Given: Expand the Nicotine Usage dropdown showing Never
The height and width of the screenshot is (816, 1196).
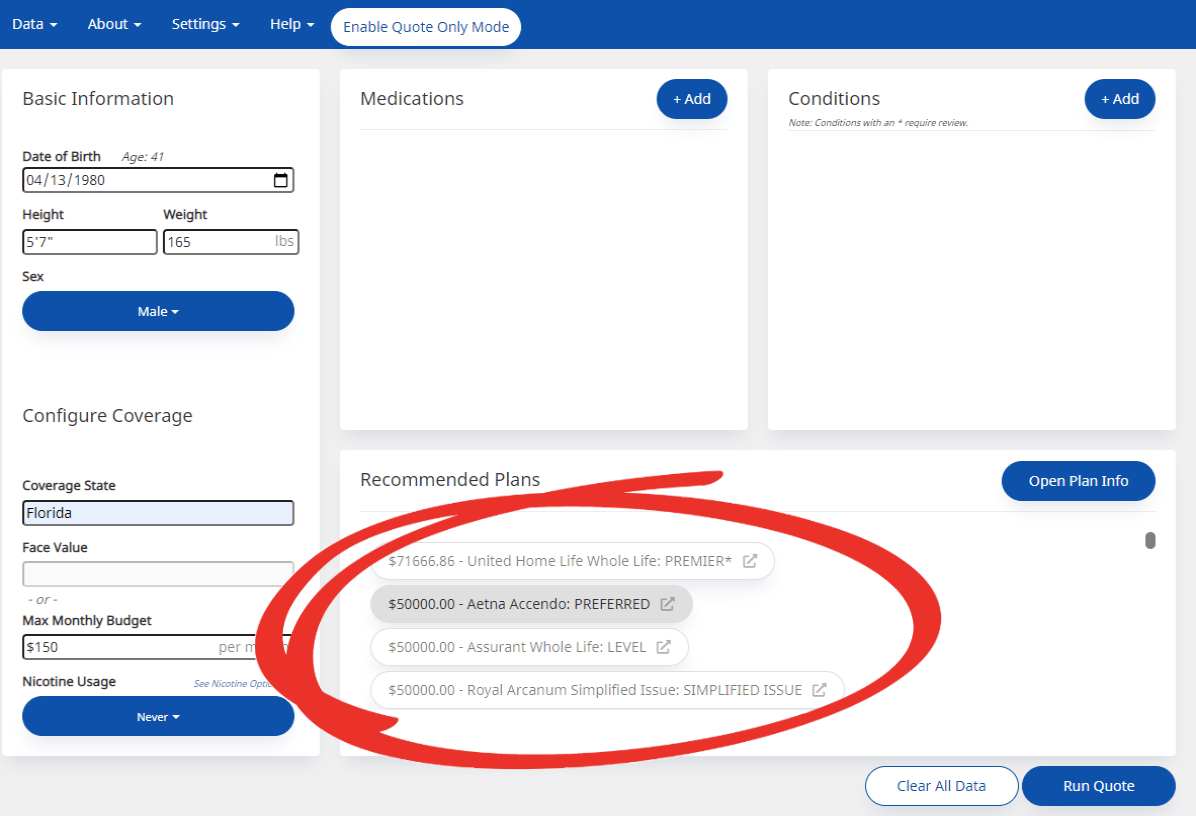Looking at the screenshot, I should [x=158, y=717].
